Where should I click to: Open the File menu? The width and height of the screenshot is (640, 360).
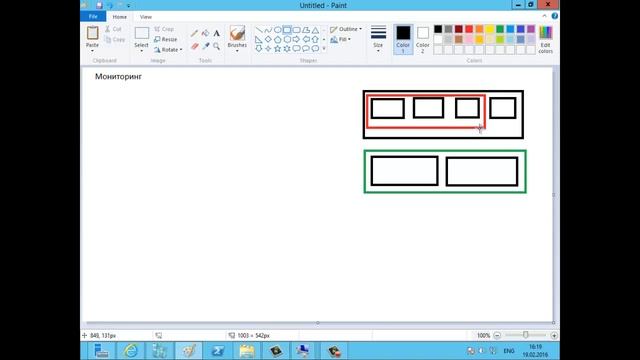point(93,16)
